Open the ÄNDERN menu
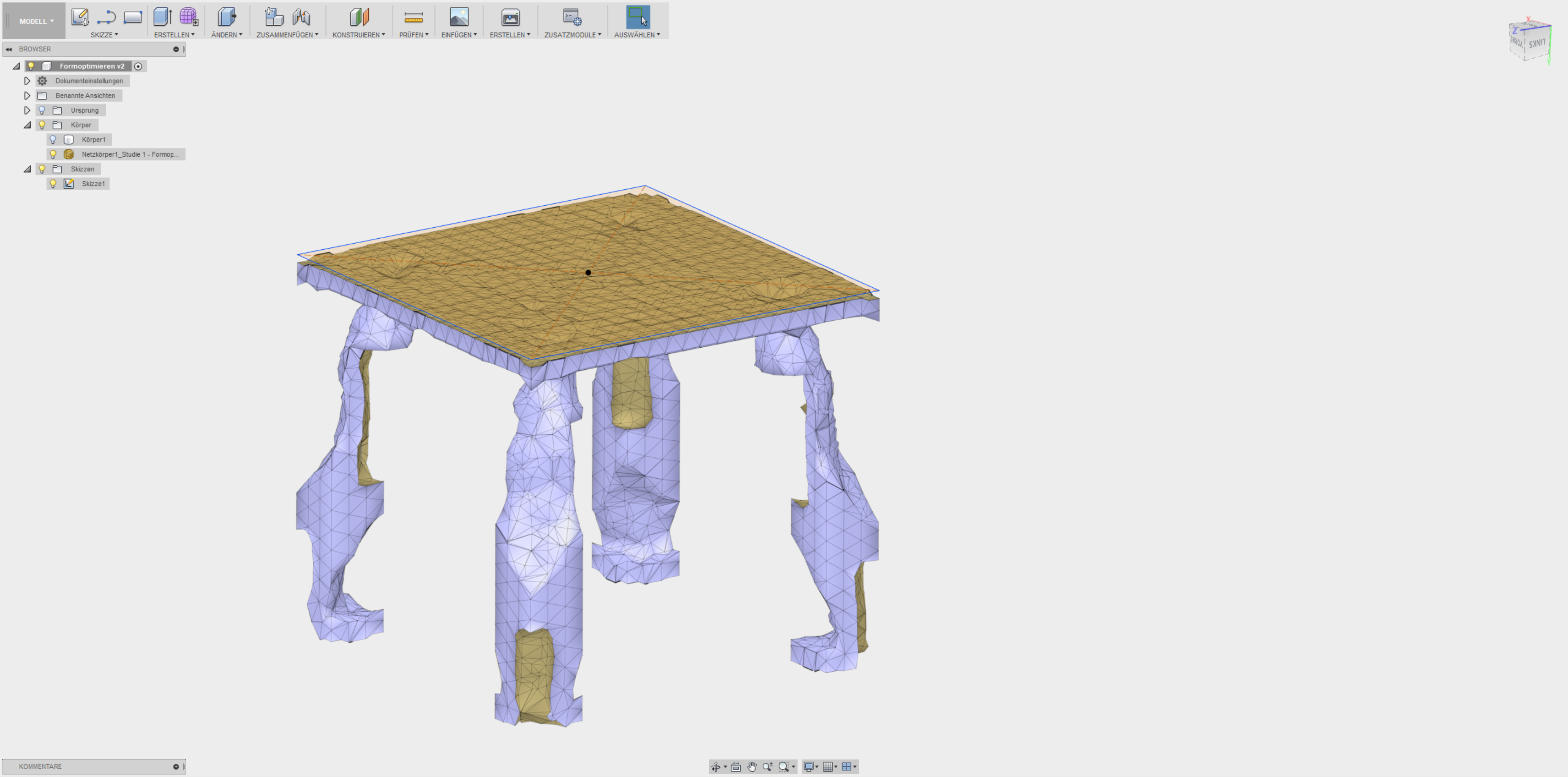1568x777 pixels. click(x=227, y=35)
